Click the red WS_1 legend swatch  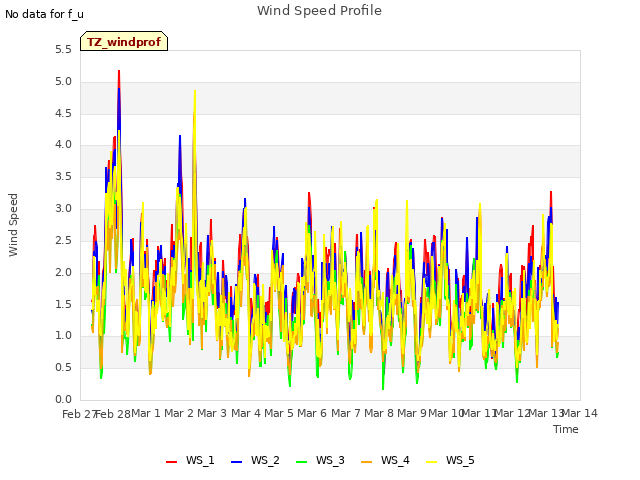171,462
